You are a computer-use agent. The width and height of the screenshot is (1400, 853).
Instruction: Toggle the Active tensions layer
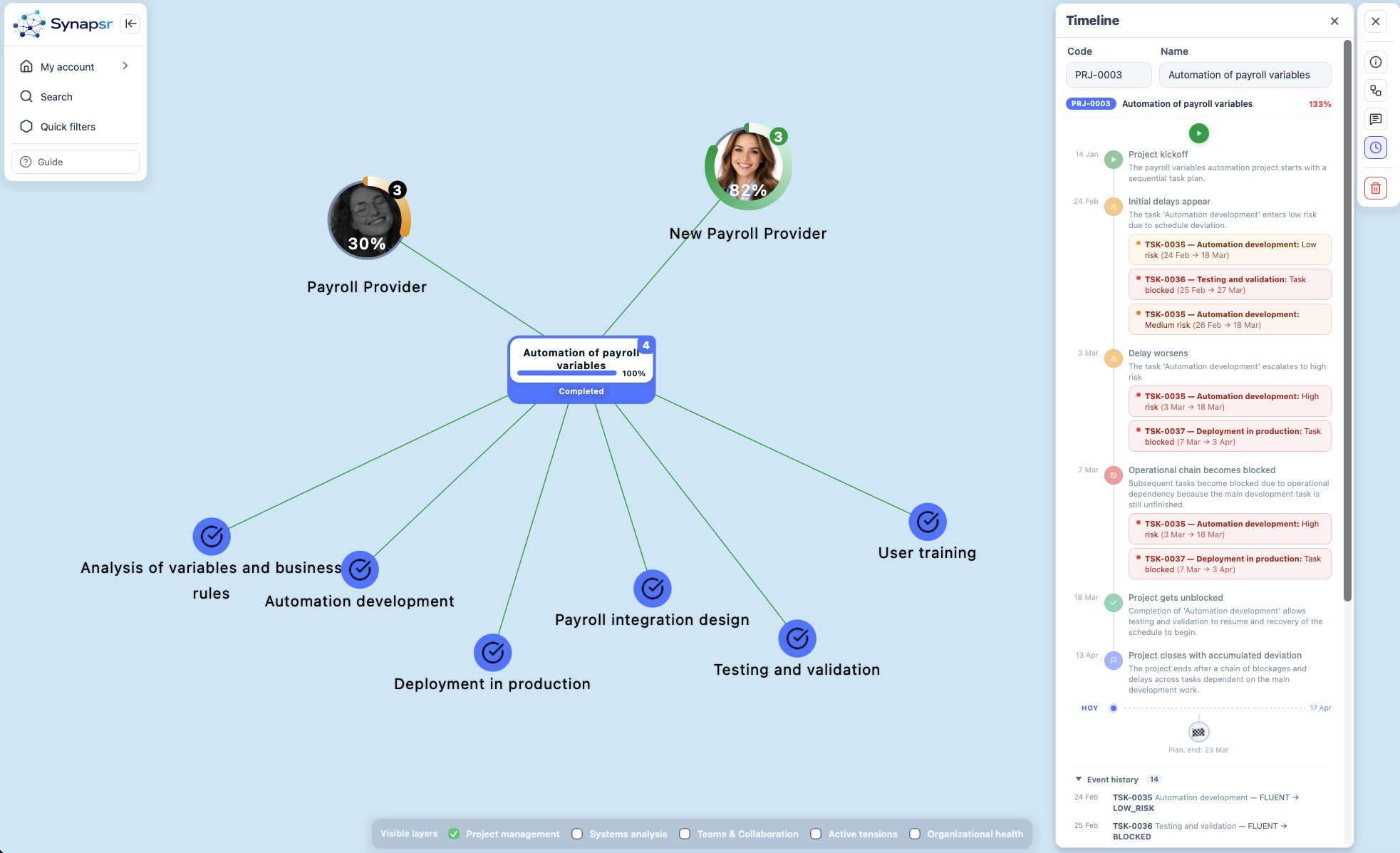point(814,833)
